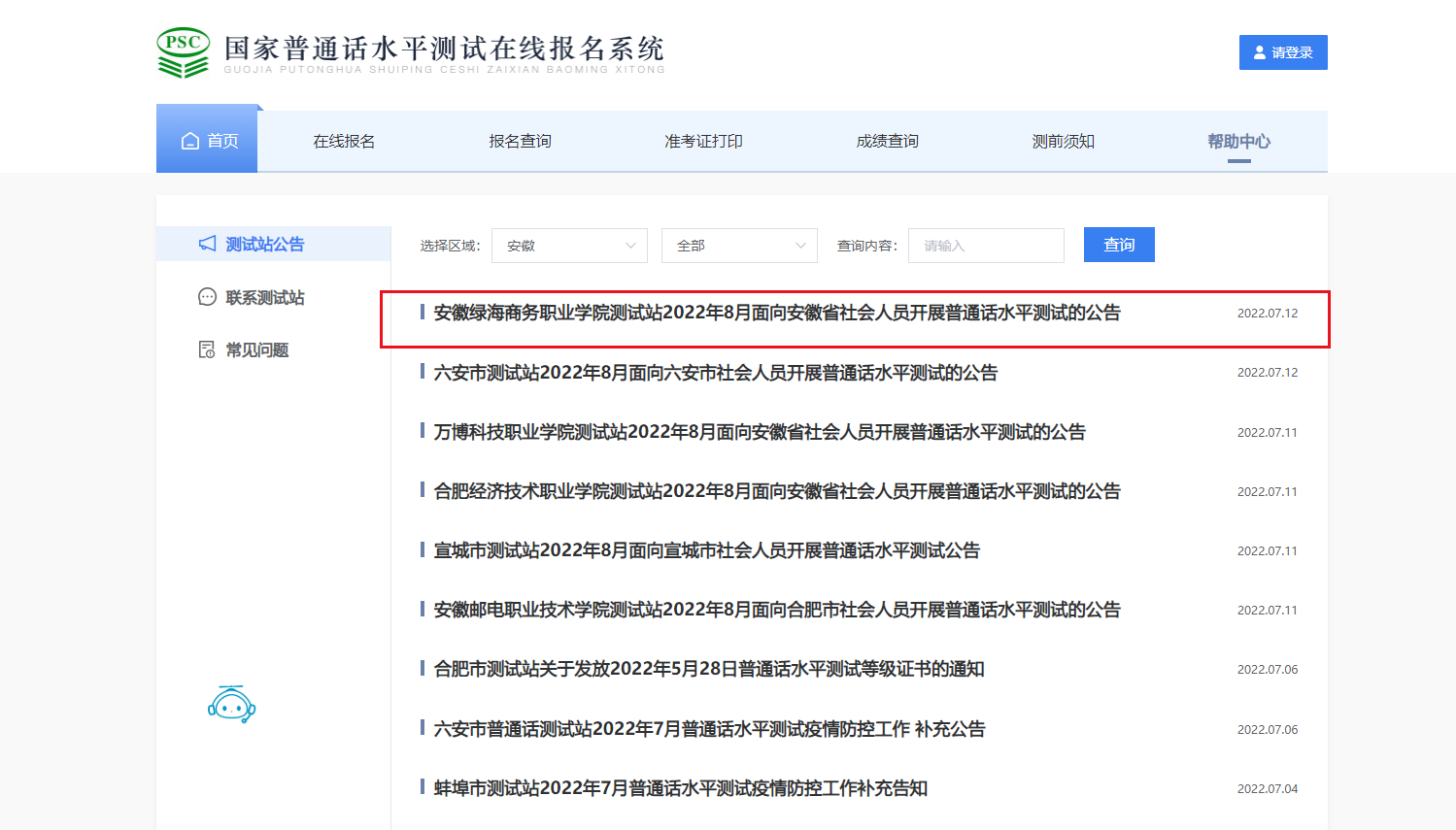
Task: Click the home icon in 首页 tab
Action: coord(190,141)
